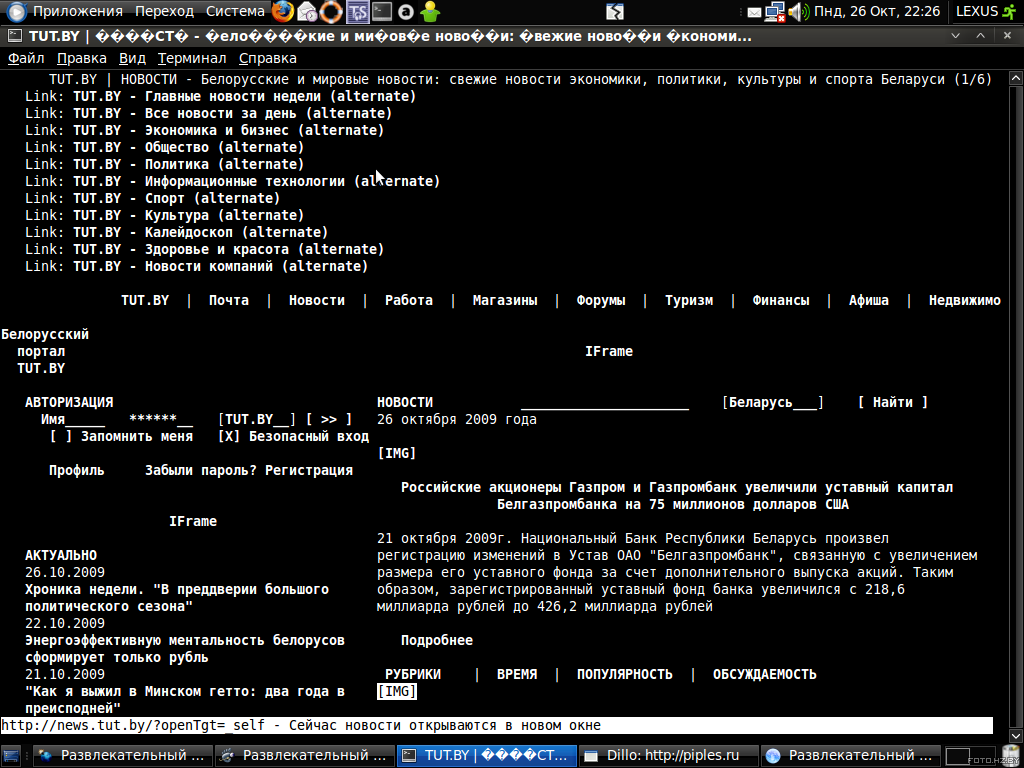Open the Справка menu
Screen dimensions: 1024x768
(x=268, y=58)
